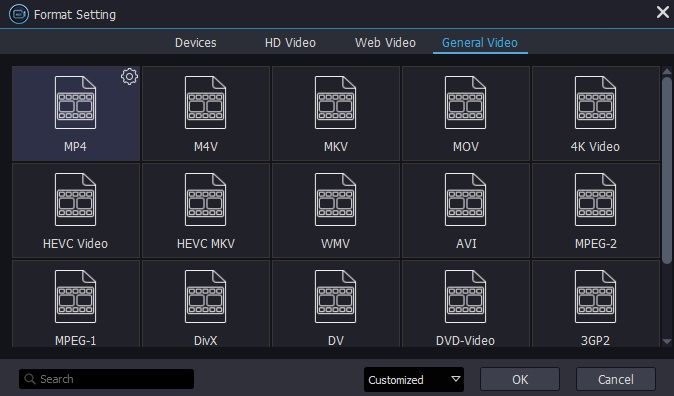674x396 pixels.
Task: Pick the MKV format icon
Action: 335,103
